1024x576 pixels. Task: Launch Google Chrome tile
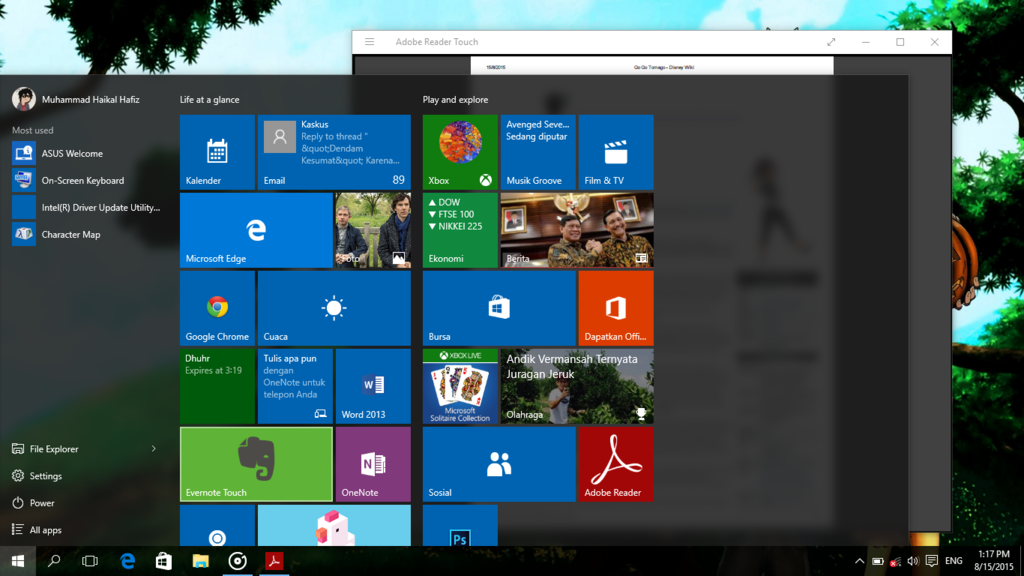point(217,308)
